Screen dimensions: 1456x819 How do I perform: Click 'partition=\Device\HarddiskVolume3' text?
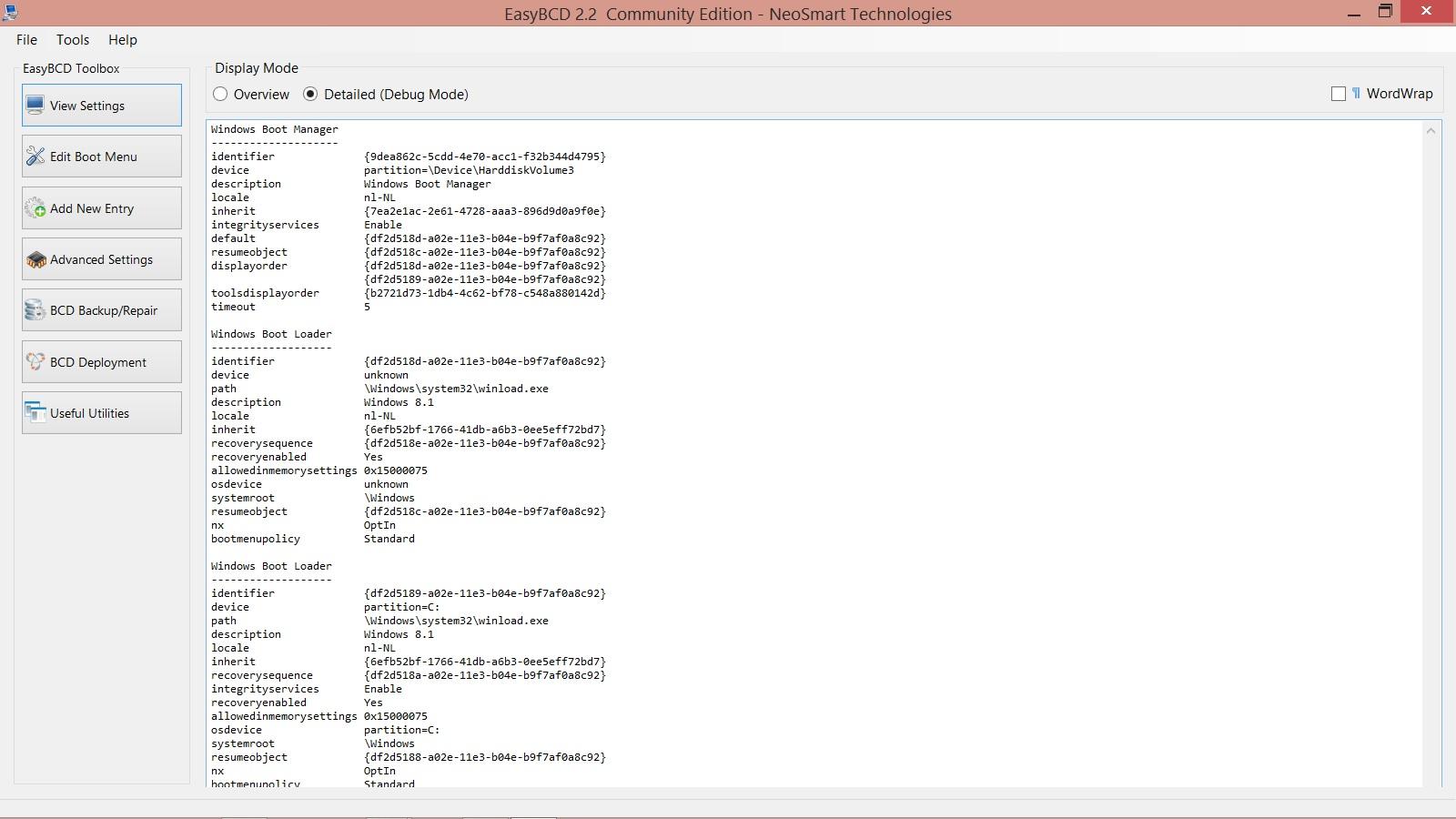point(469,170)
